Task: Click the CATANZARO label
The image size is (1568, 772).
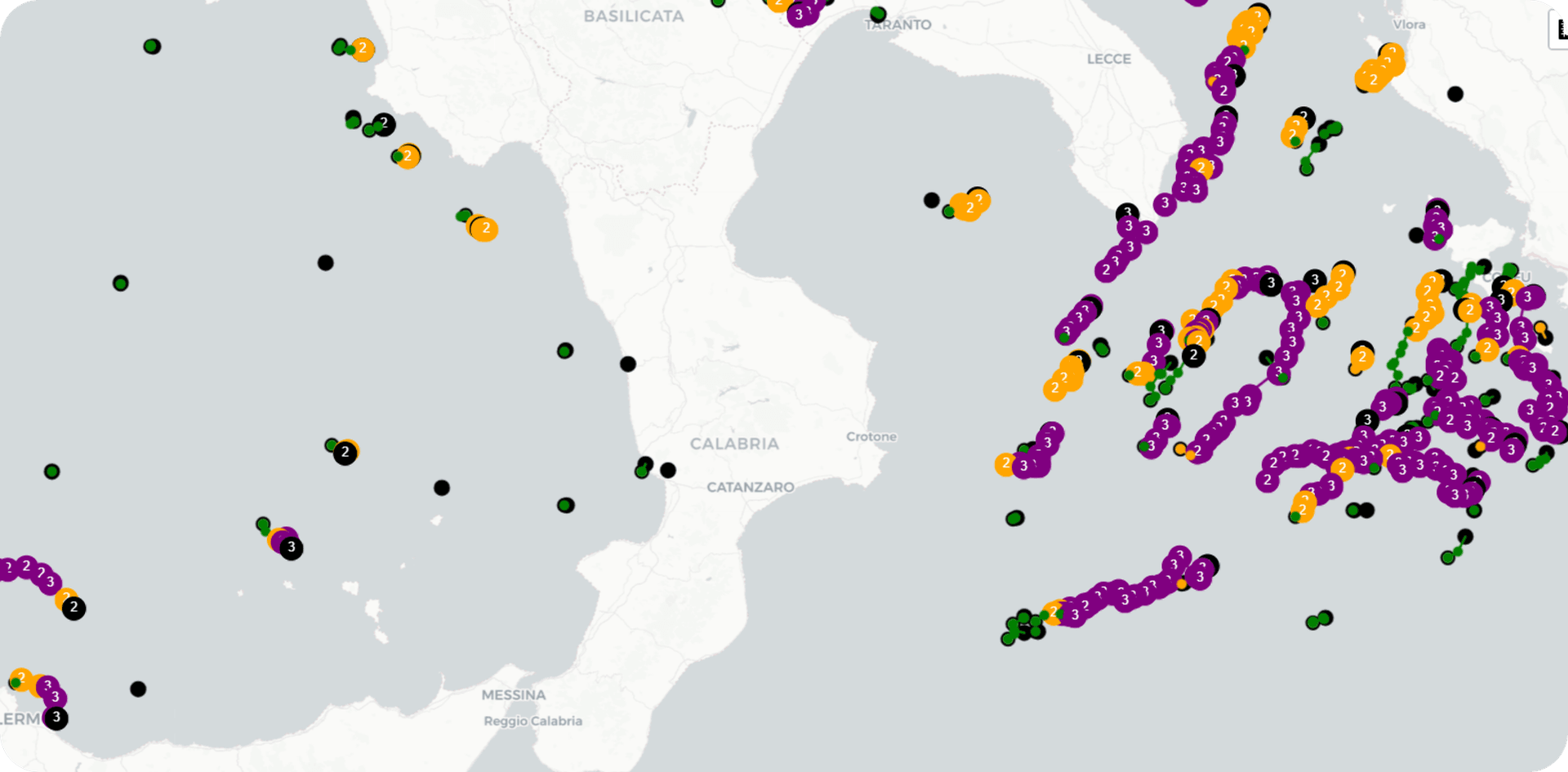Action: (x=750, y=487)
